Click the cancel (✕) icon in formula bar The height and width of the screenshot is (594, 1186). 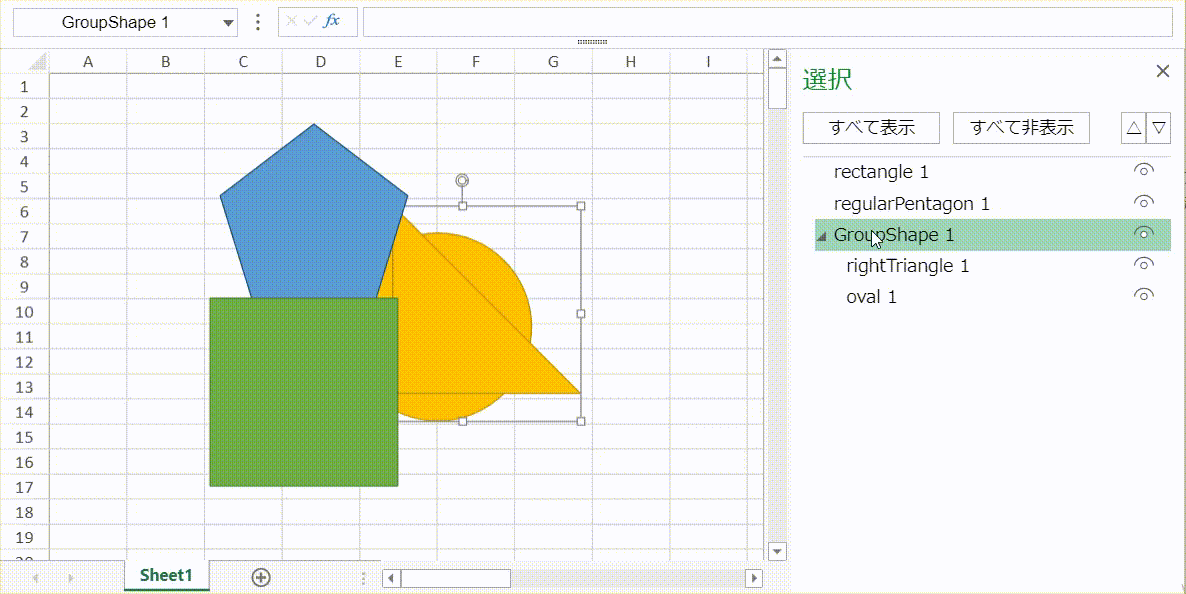coord(290,21)
